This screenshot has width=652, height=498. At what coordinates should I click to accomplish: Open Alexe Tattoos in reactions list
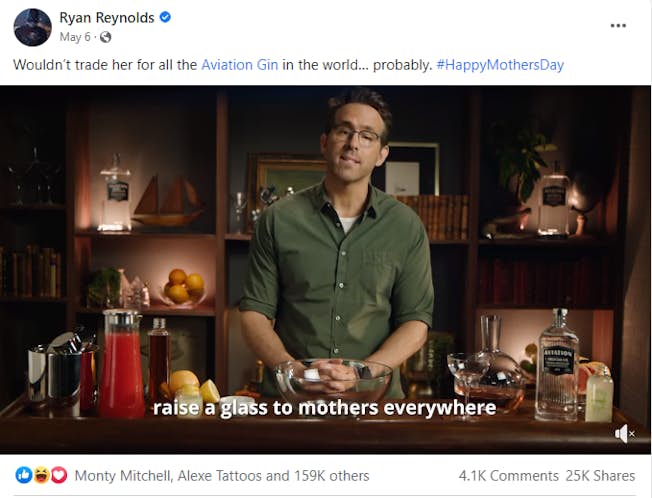pos(219,476)
